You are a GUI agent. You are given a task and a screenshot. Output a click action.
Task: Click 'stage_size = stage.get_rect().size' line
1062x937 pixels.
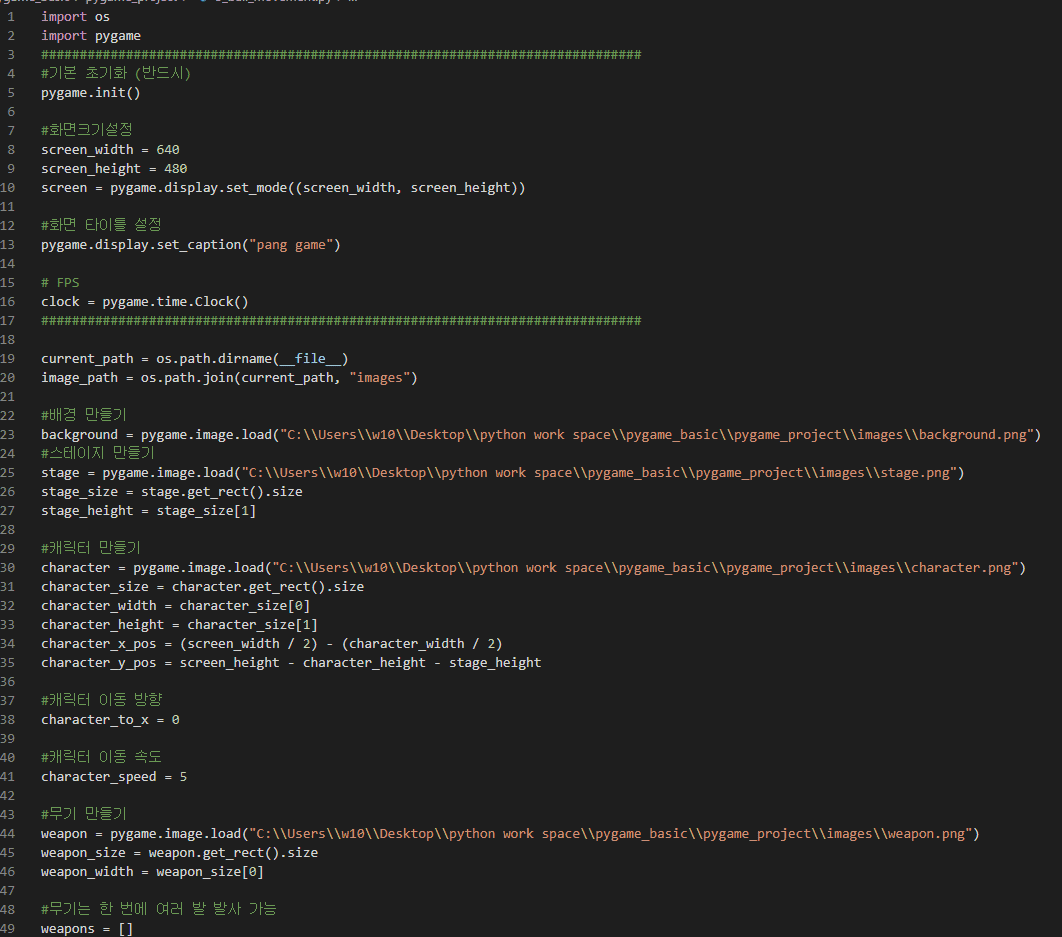coord(171,491)
